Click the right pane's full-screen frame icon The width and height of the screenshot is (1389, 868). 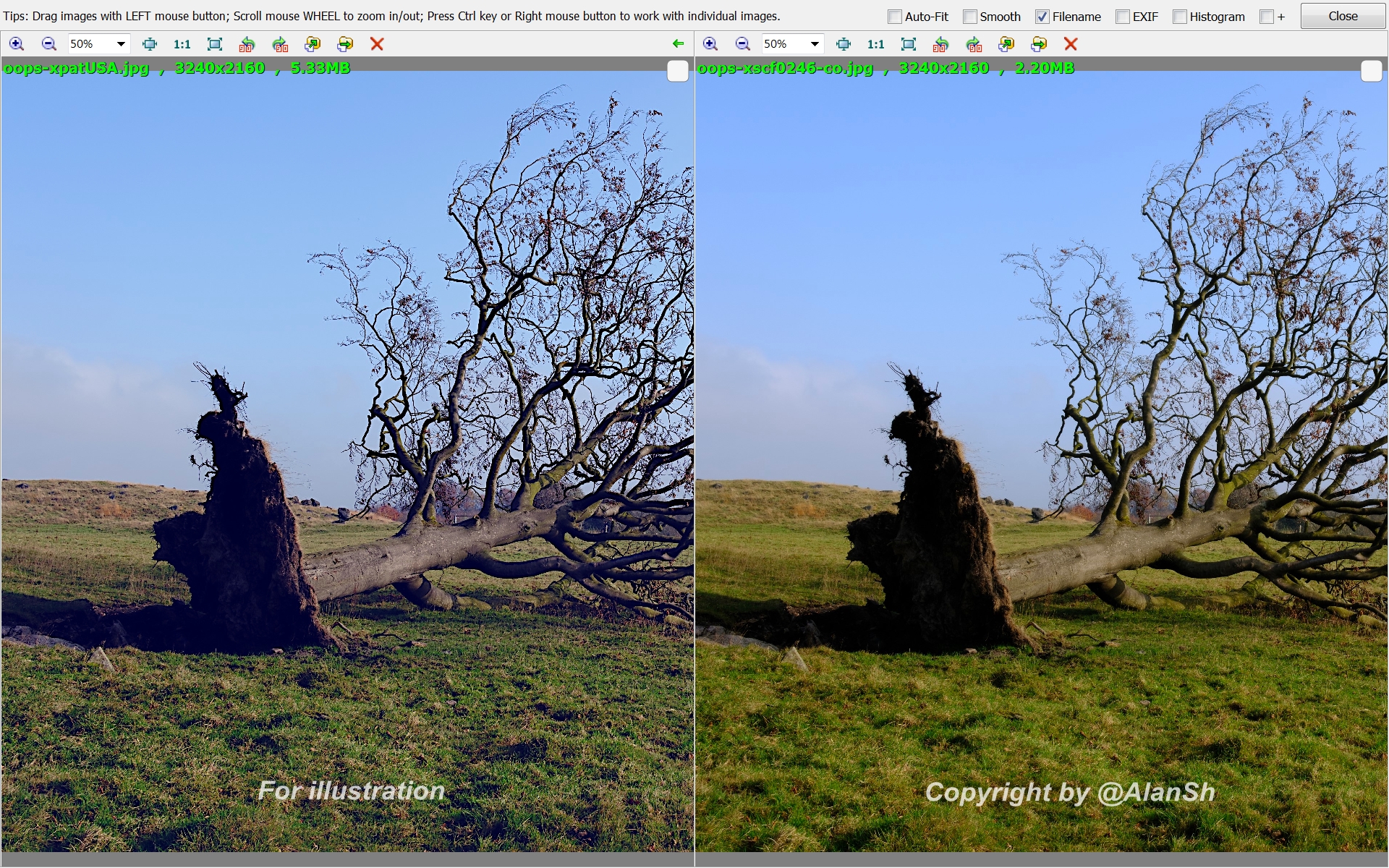(x=909, y=44)
